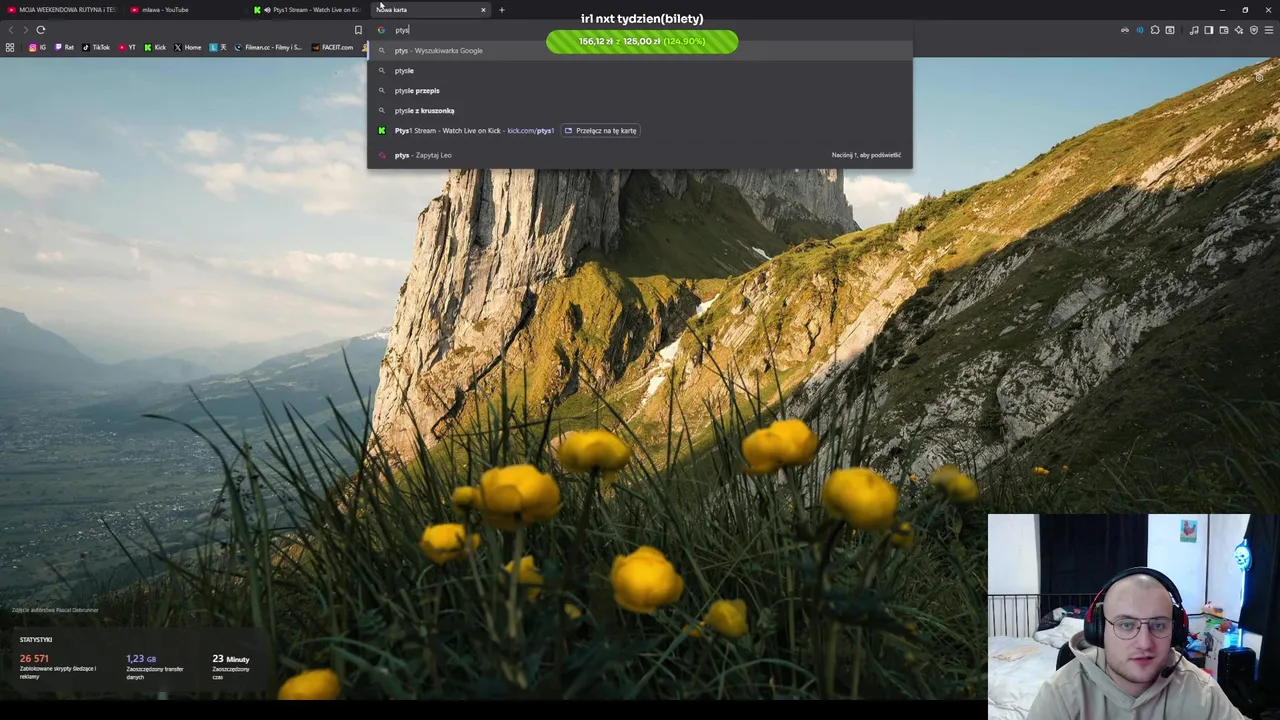Select the 'ptysie' search suggestion
Image resolution: width=1280 pixels, height=720 pixels.
point(640,70)
